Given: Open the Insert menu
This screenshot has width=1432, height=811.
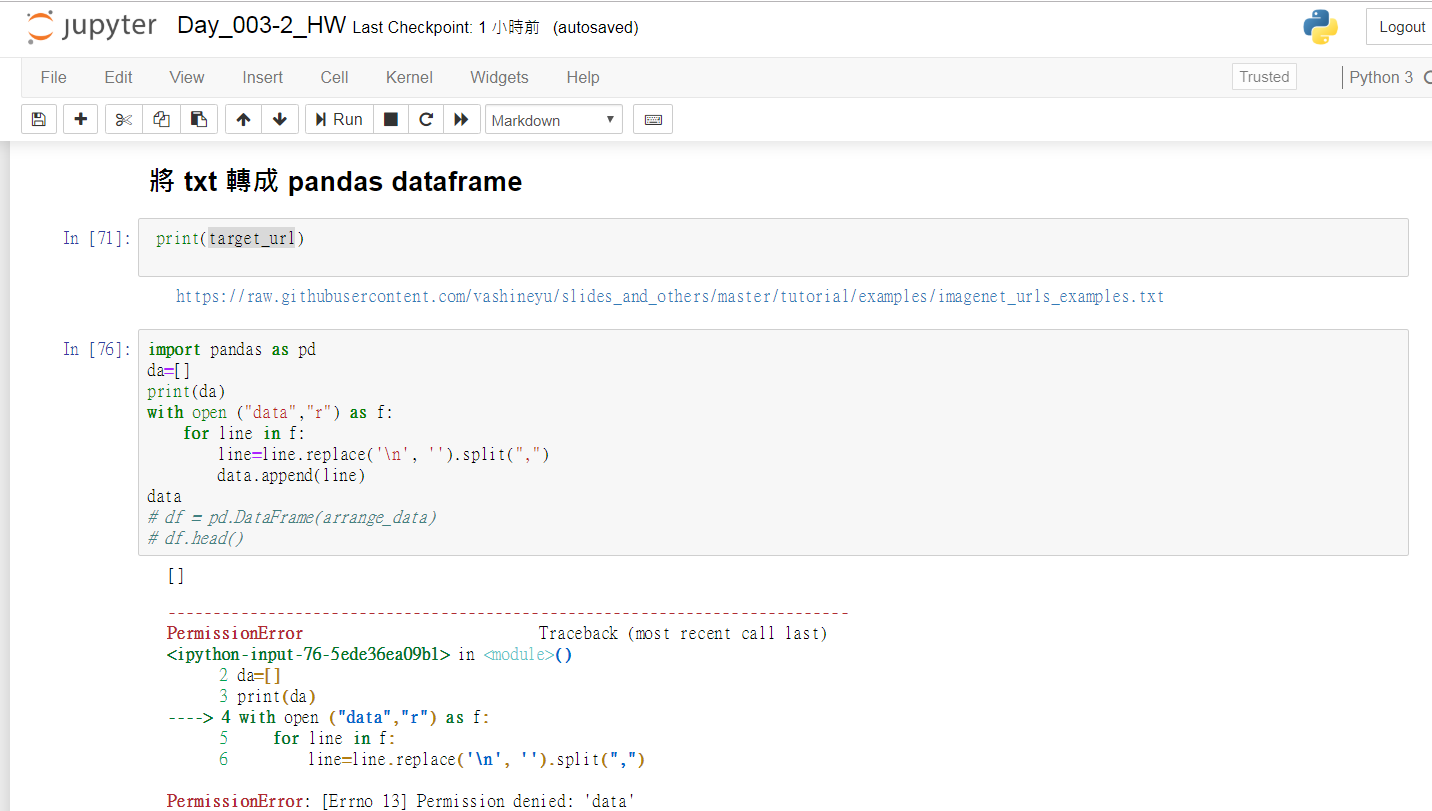Looking at the screenshot, I should pos(262,77).
